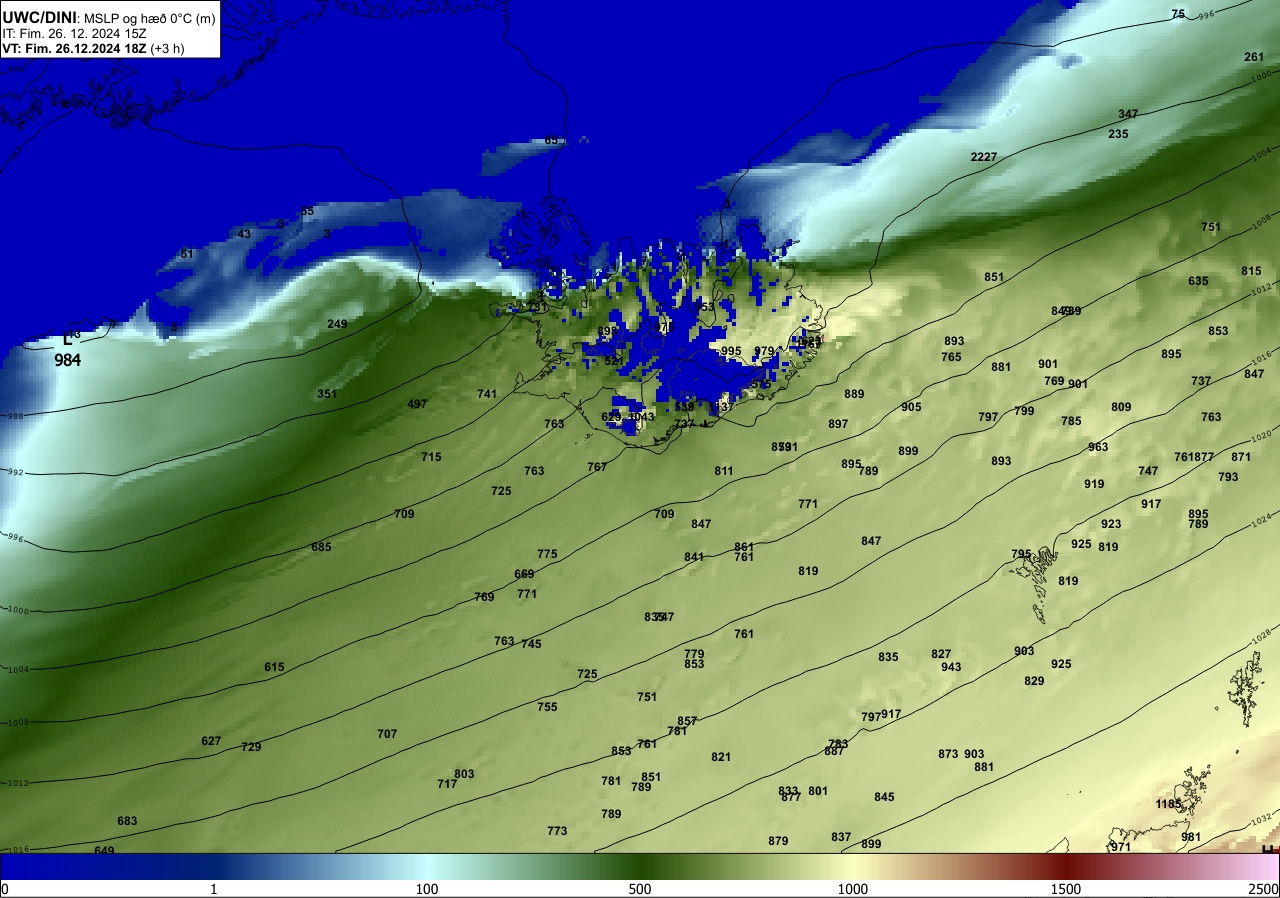The height and width of the screenshot is (898, 1280).
Task: Click the 1185 value near bottom right
Action: coord(1168,804)
